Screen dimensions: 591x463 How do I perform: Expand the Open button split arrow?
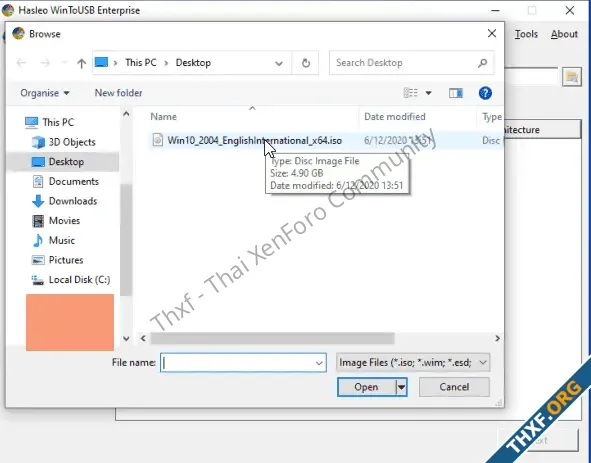(402, 388)
